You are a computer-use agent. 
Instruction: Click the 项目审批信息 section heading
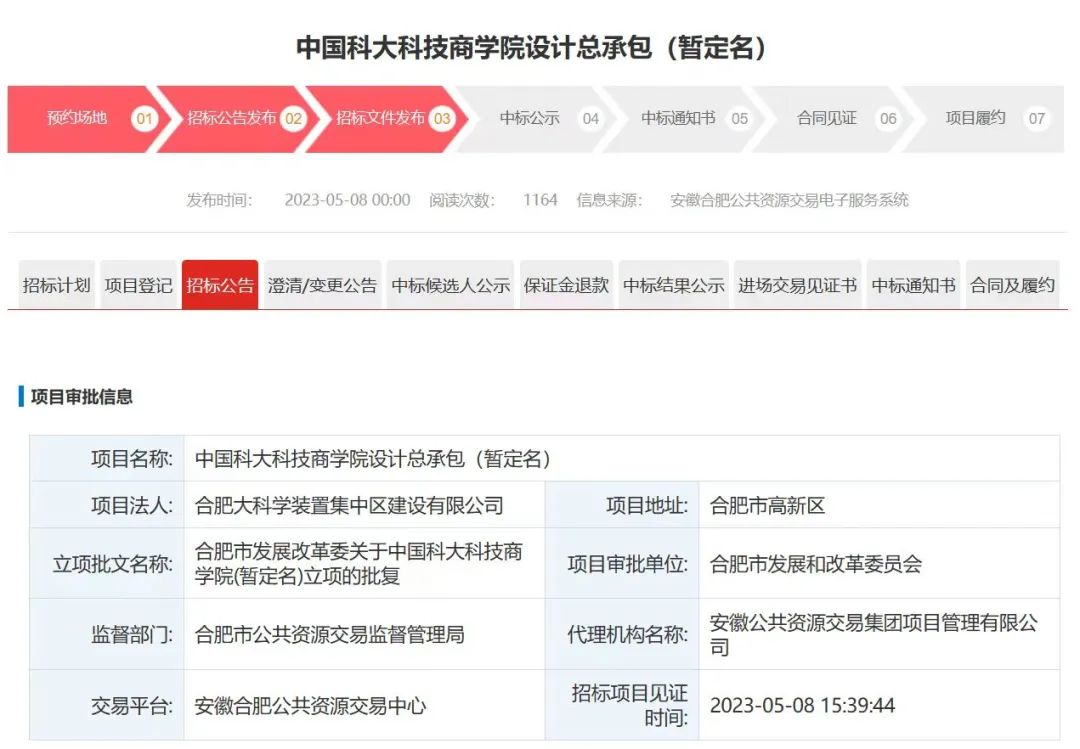tap(81, 397)
